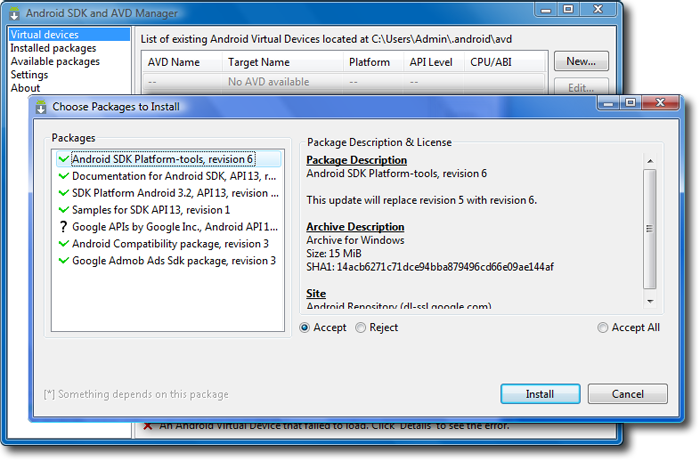Click Edit... button in AVD Manager window

click(x=581, y=87)
